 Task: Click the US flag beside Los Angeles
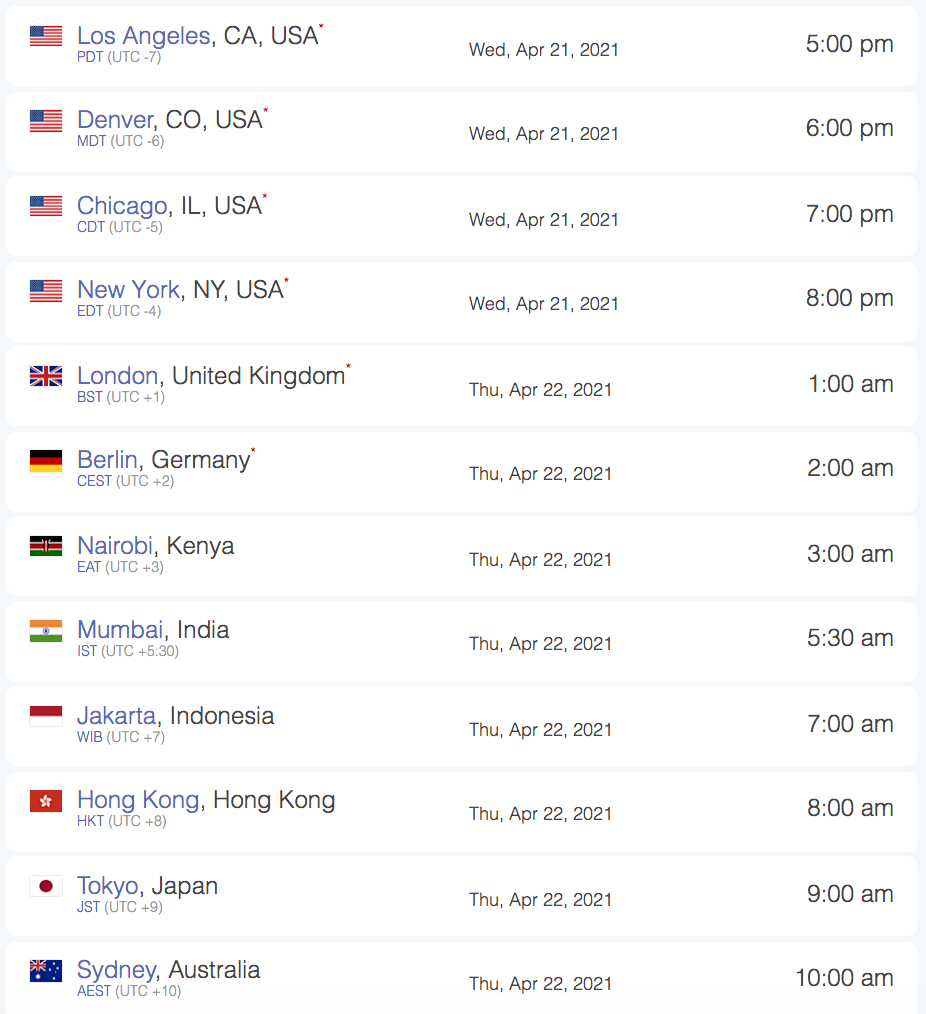(x=46, y=36)
